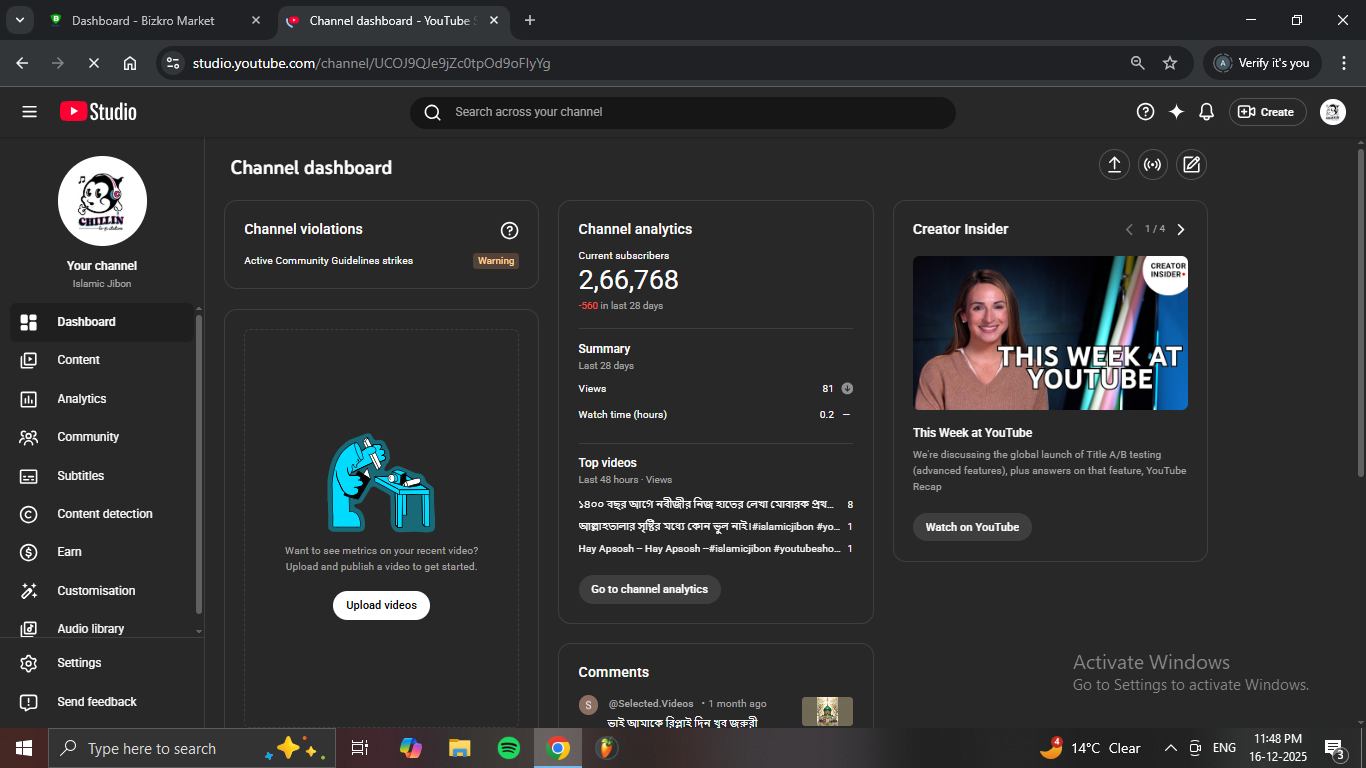
Task: Open the tab search dropdown arrow
Action: 19,20
